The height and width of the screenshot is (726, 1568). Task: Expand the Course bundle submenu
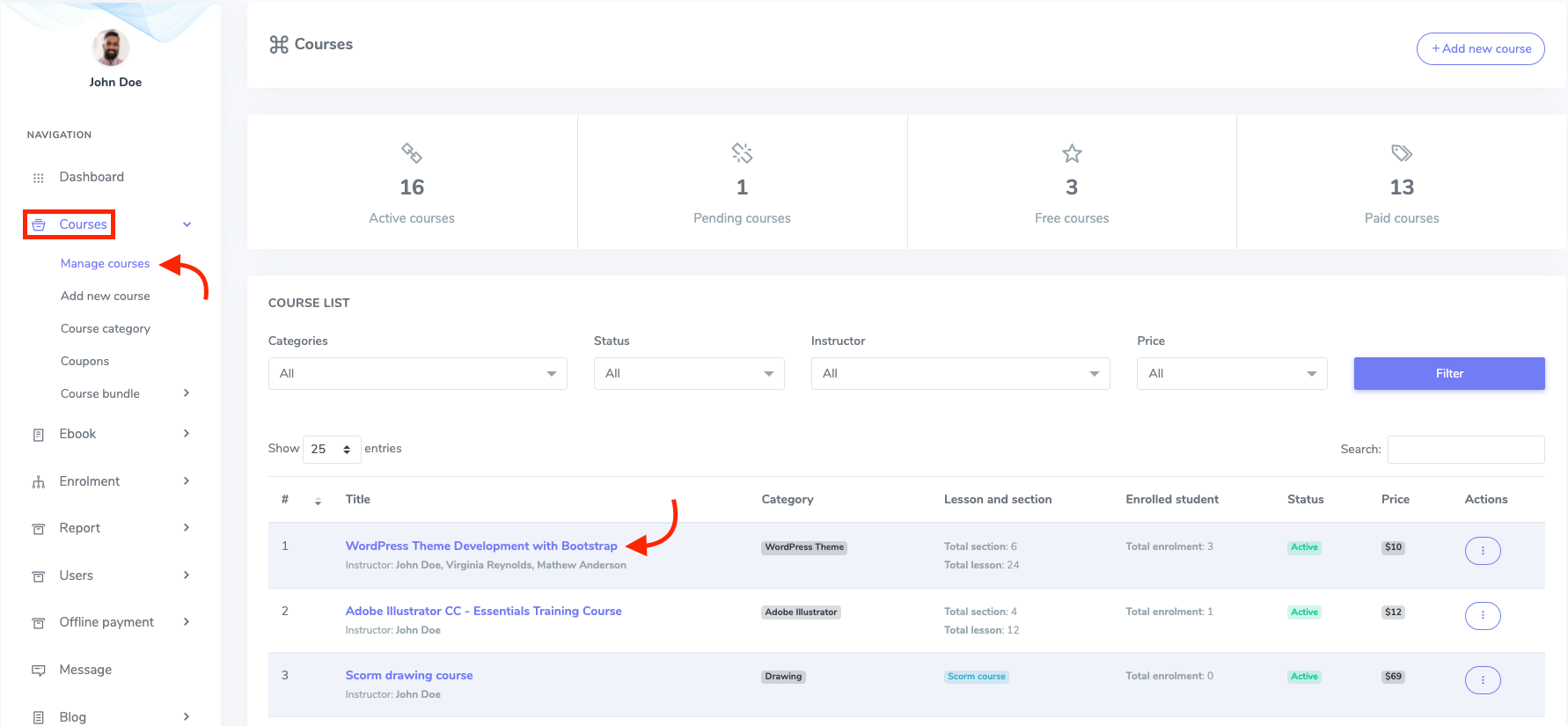(187, 393)
